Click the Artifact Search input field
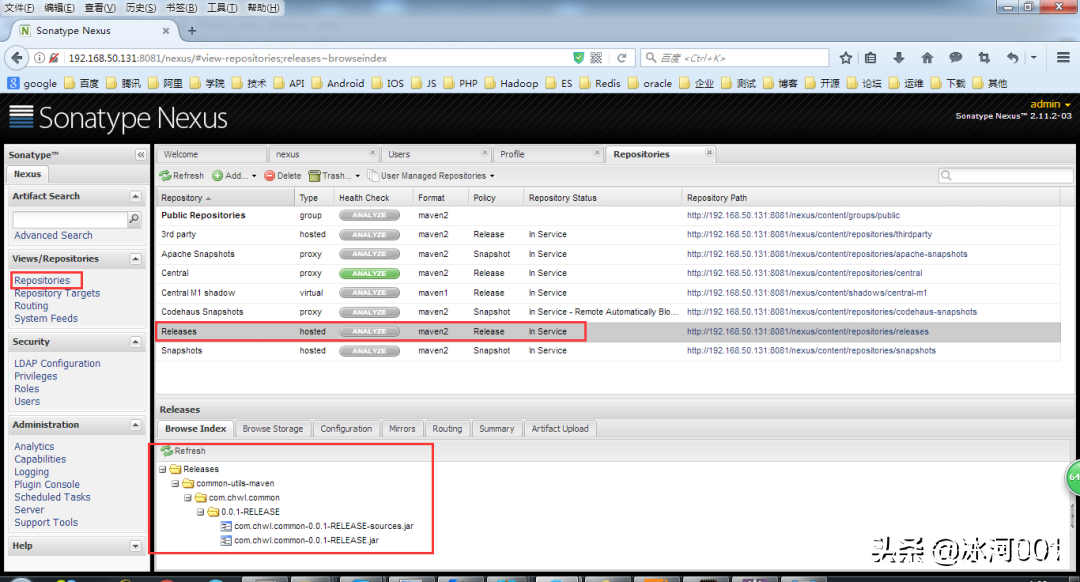Image resolution: width=1080 pixels, height=582 pixels. 70,219
